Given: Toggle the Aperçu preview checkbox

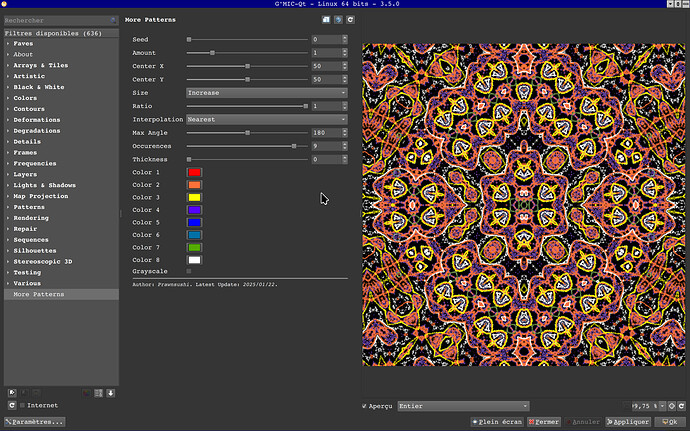Looking at the screenshot, I should pos(364,406).
